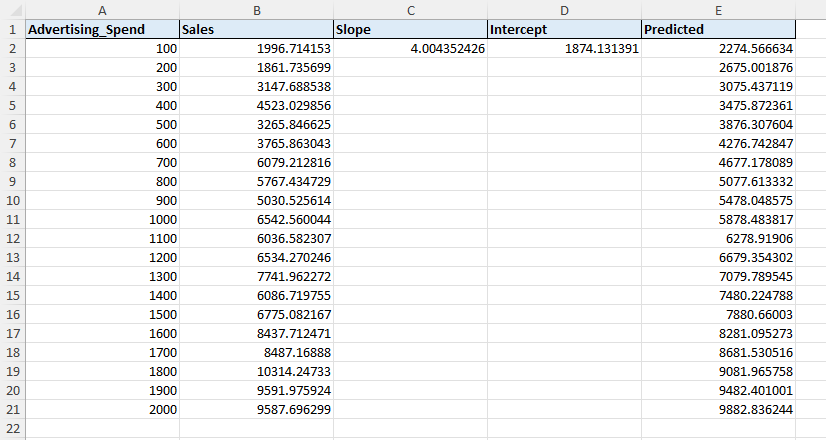
Task: Select sales cell 4523.029856
Action: click(x=257, y=105)
